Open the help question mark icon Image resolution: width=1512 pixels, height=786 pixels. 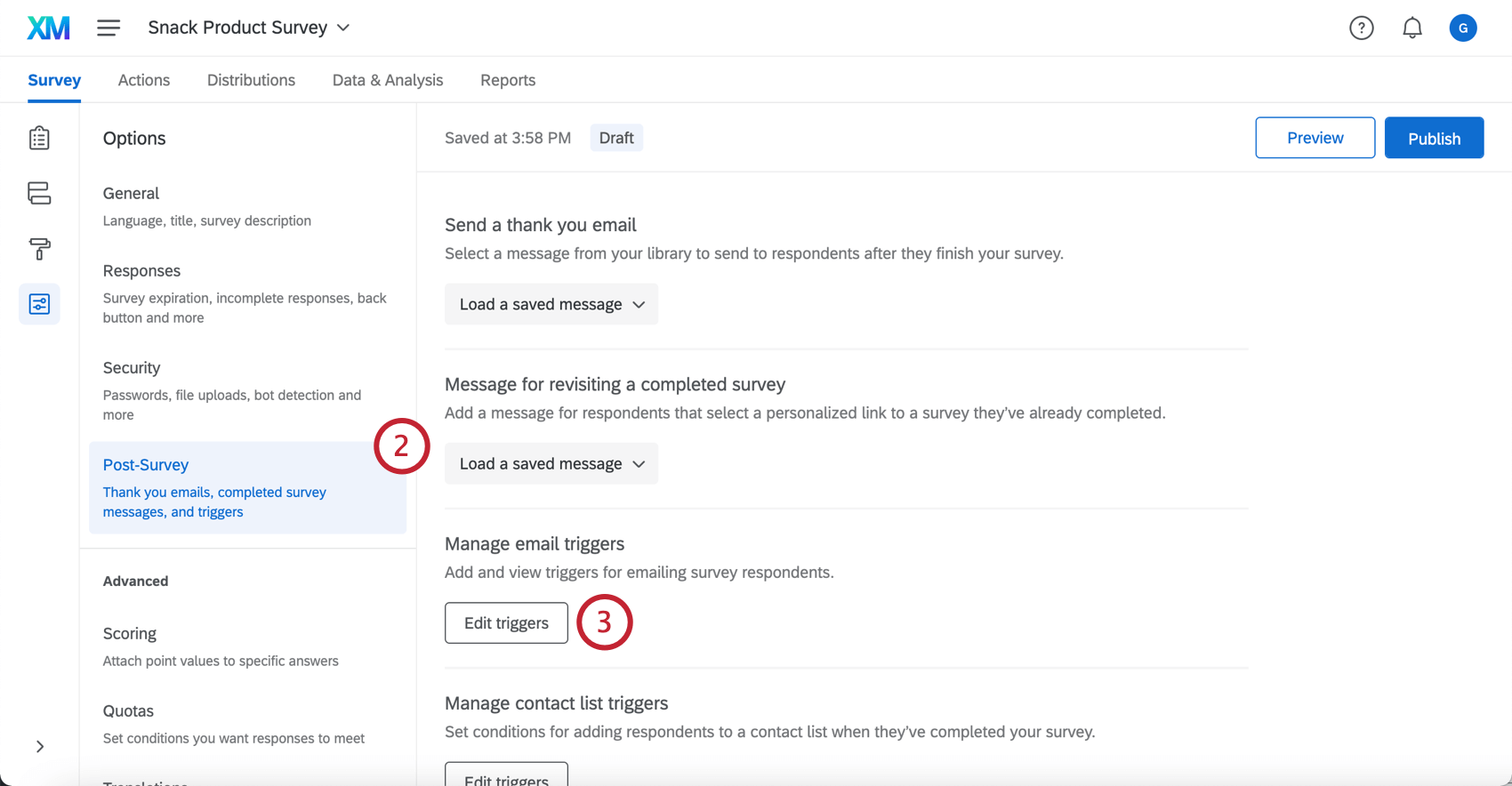pyautogui.click(x=1361, y=28)
